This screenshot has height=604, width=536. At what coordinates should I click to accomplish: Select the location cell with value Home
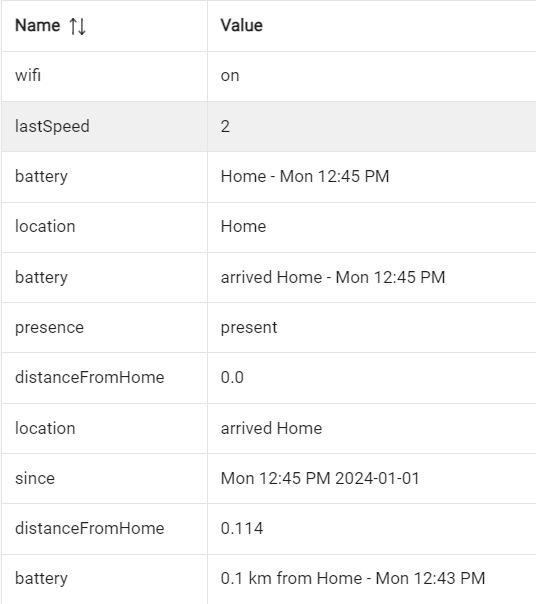point(104,227)
